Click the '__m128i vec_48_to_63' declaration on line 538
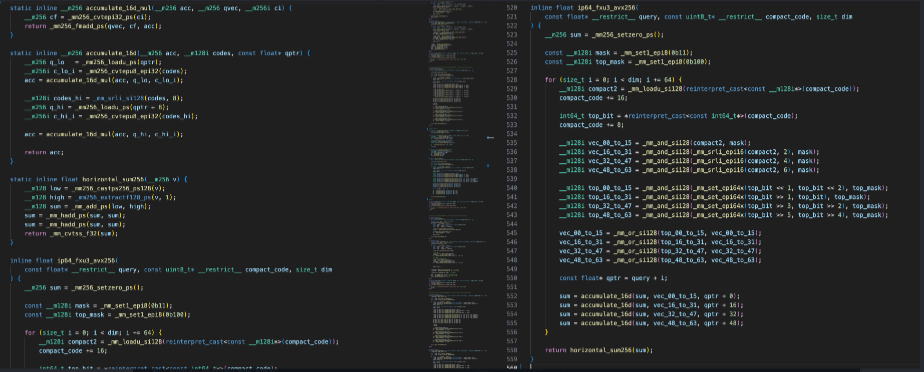Image resolution: width=924 pixels, height=372 pixels. tap(689, 170)
